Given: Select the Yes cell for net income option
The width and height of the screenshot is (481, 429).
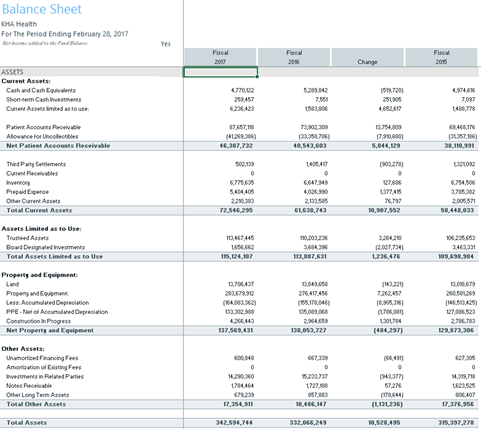Looking at the screenshot, I should point(166,44).
